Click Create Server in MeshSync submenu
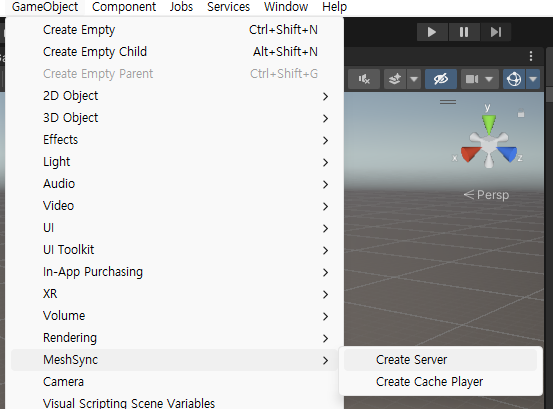The width and height of the screenshot is (553, 409). (440, 360)
